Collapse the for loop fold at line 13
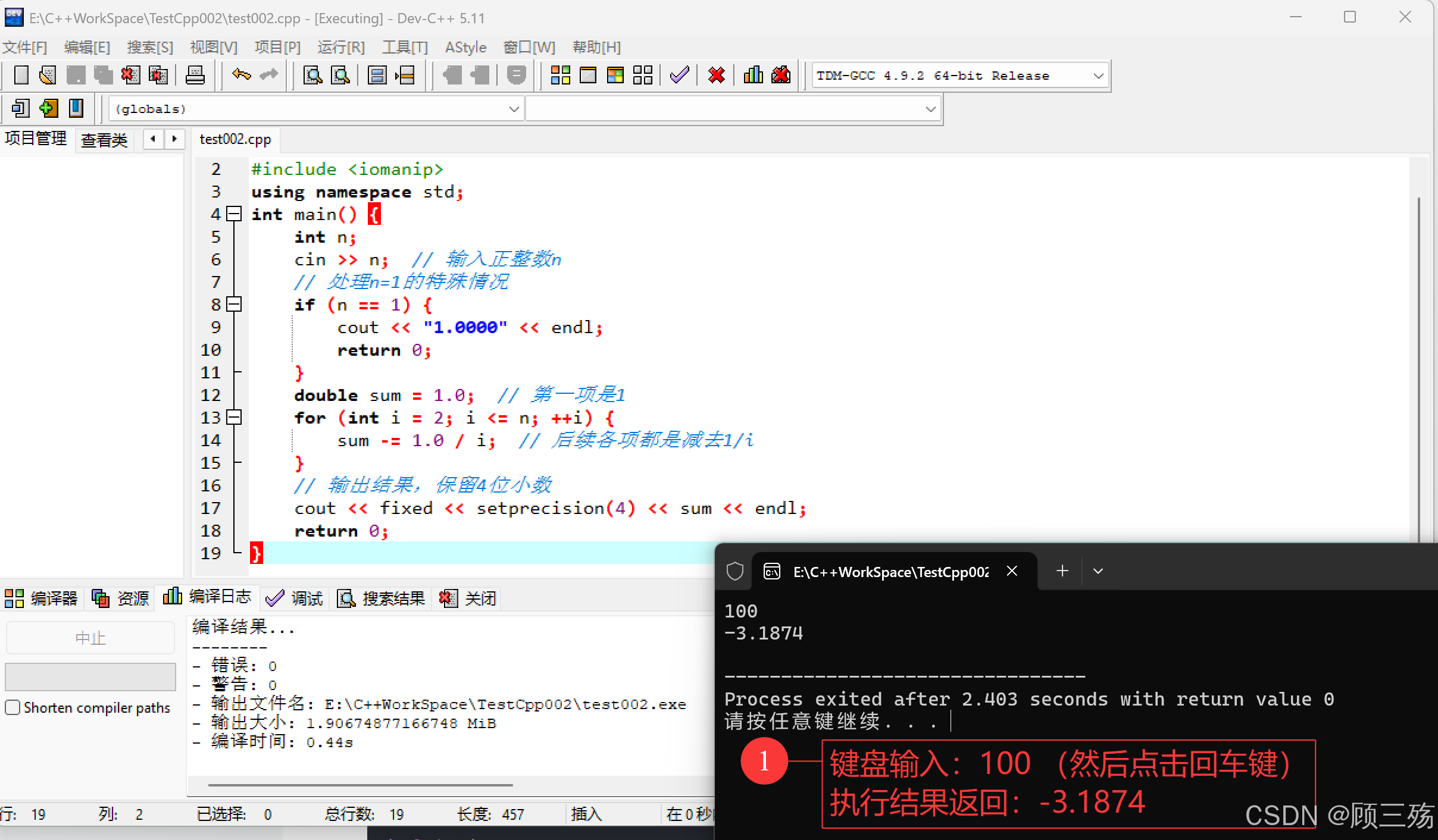The height and width of the screenshot is (840, 1438). tap(235, 418)
